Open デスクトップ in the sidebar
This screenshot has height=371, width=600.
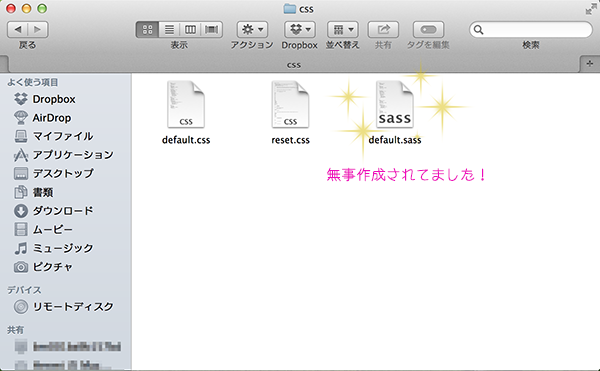pos(54,173)
